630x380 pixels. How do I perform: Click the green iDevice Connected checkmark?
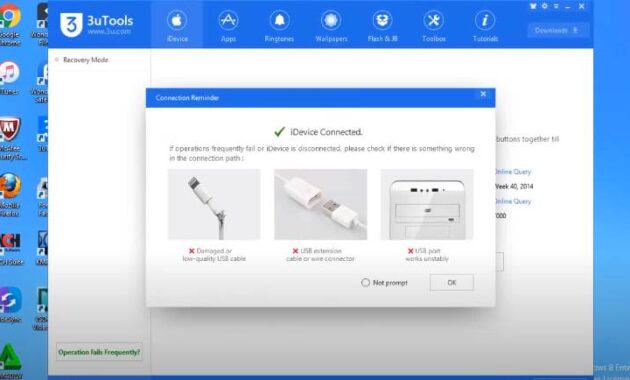[279, 132]
